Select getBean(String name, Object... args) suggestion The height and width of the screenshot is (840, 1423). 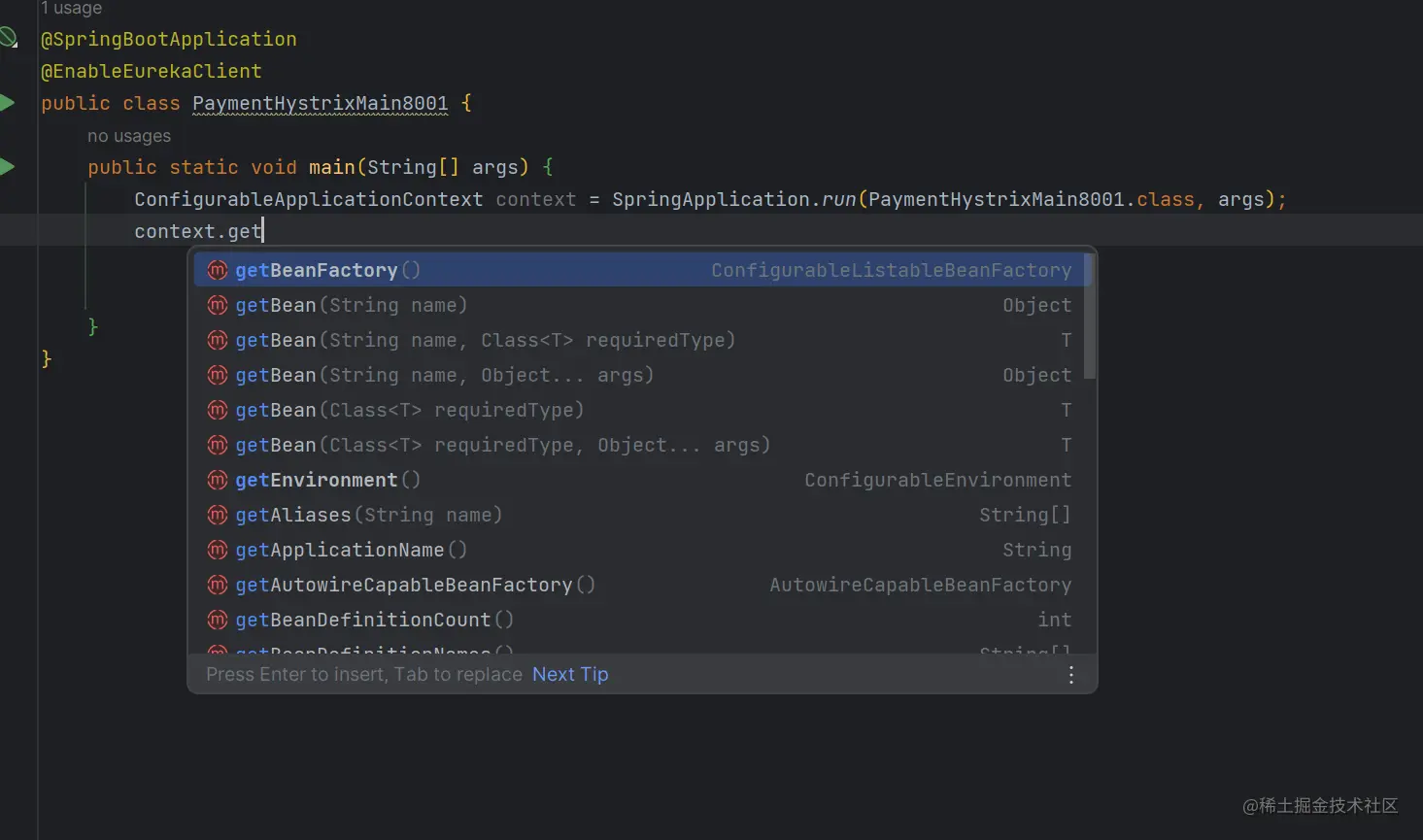pyautogui.click(x=638, y=375)
